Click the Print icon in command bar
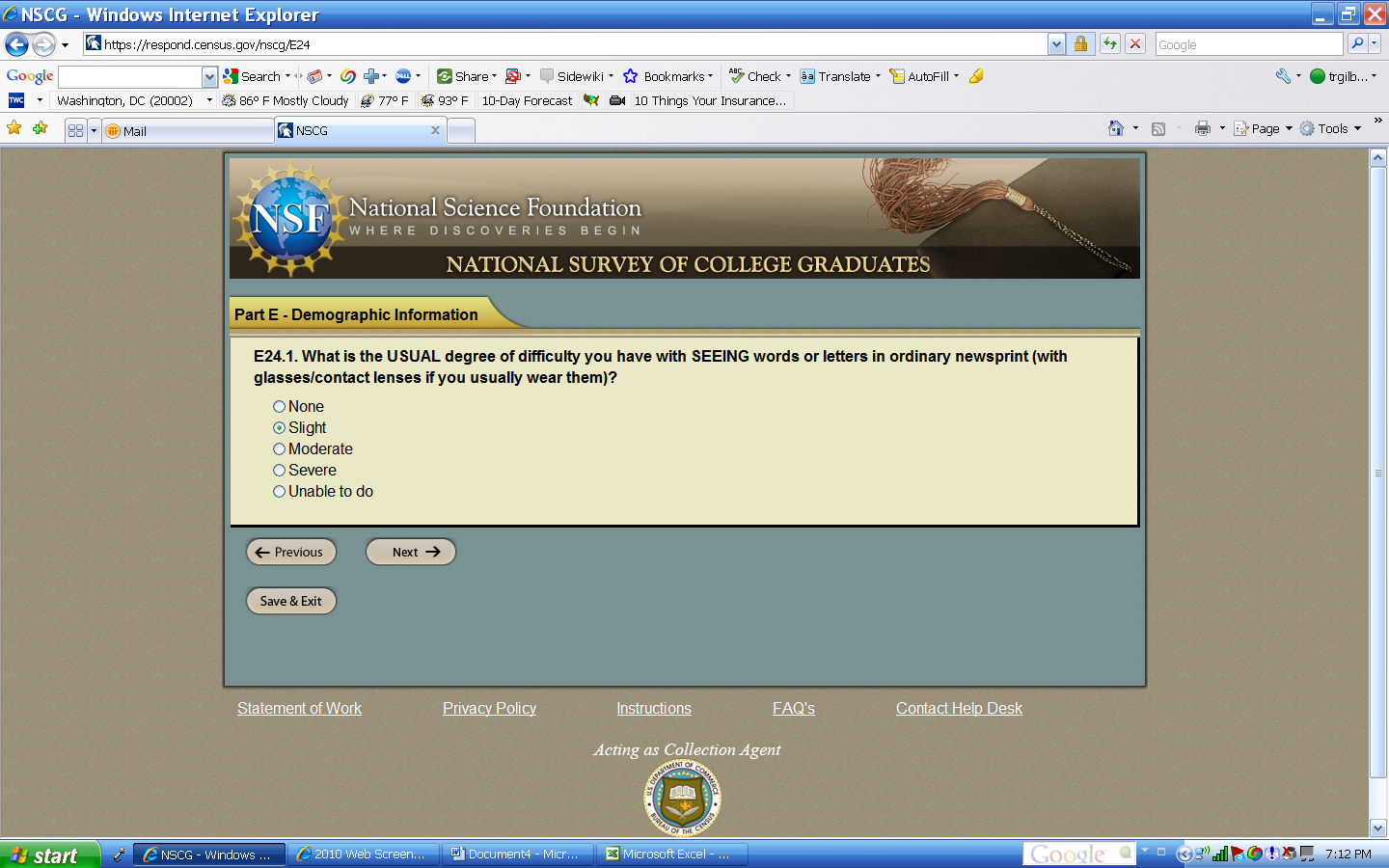Image resolution: width=1389 pixels, height=868 pixels. (x=1202, y=128)
